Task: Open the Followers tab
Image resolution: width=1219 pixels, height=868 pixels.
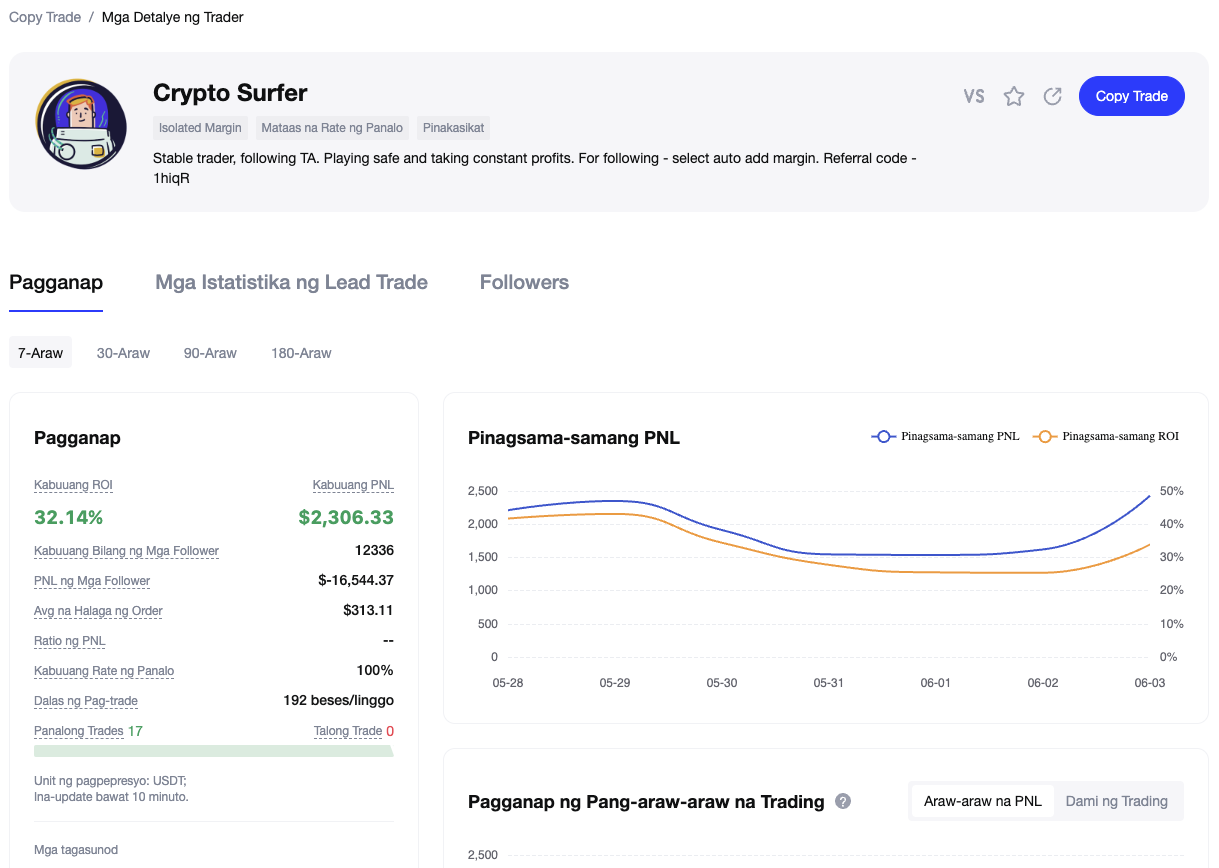Action: click(x=524, y=282)
